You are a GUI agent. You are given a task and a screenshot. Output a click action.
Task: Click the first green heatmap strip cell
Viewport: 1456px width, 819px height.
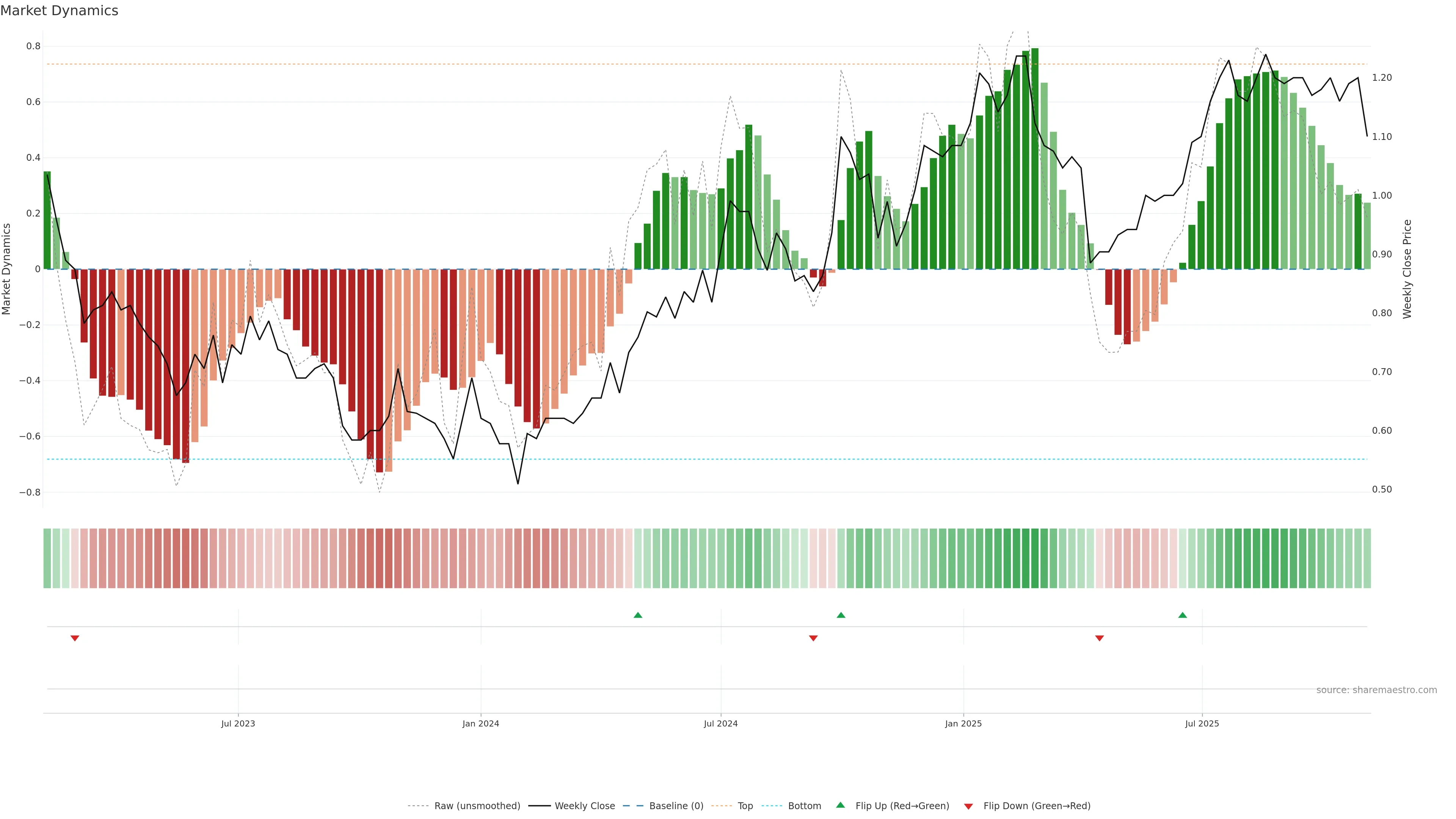pyautogui.click(x=47, y=558)
